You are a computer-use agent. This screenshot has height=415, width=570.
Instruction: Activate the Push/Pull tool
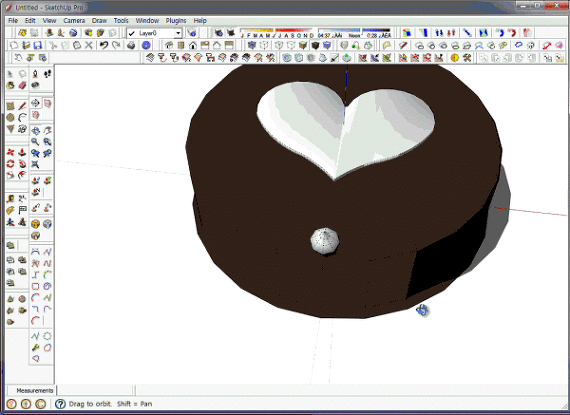pos(22,152)
